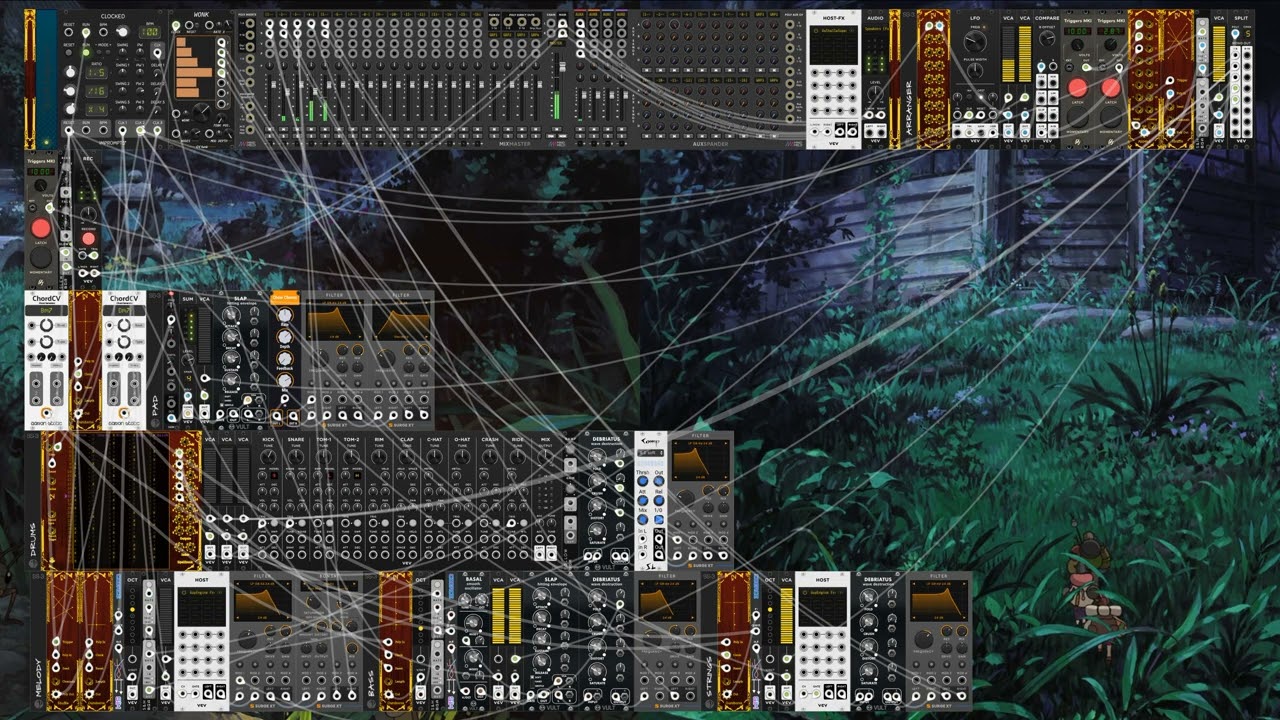Click the Rate knob on Chow Chorus
Screen dimensions: 1280x720
284,313
